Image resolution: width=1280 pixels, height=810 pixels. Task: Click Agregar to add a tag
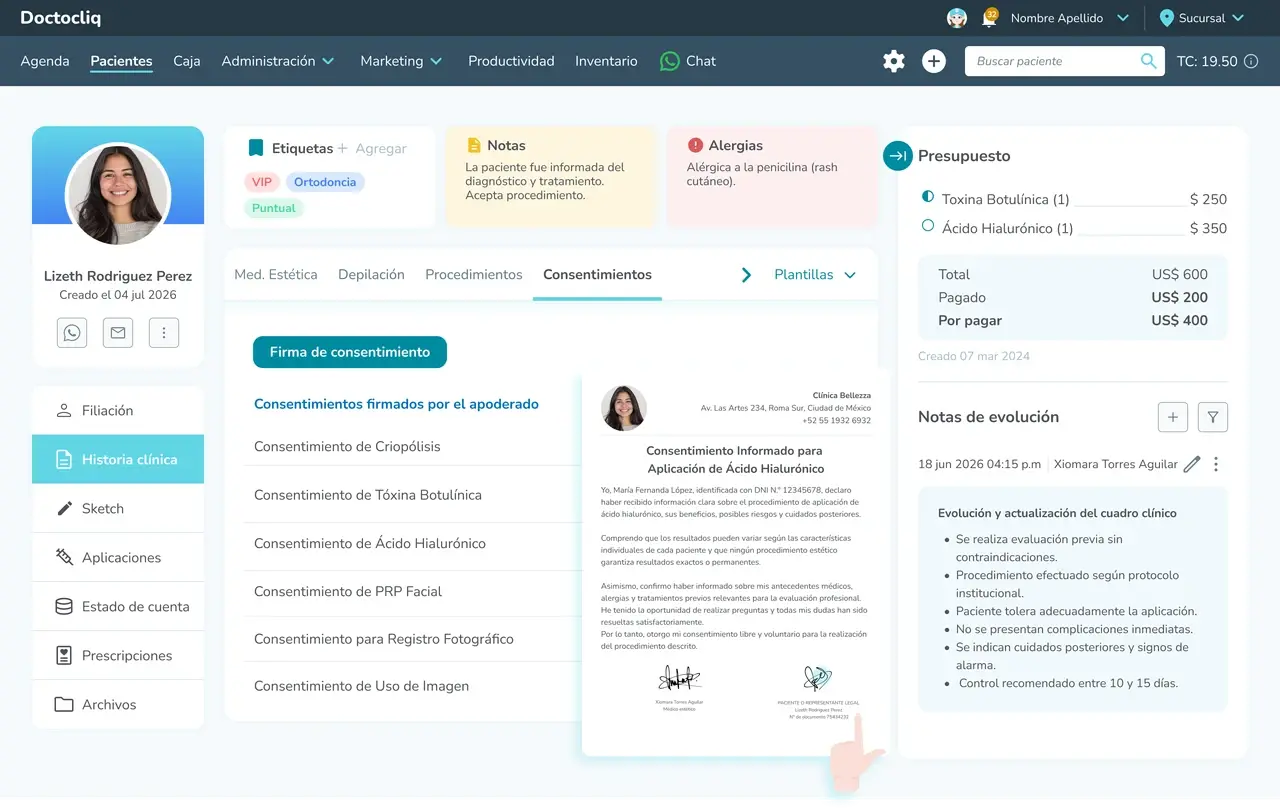point(381,148)
